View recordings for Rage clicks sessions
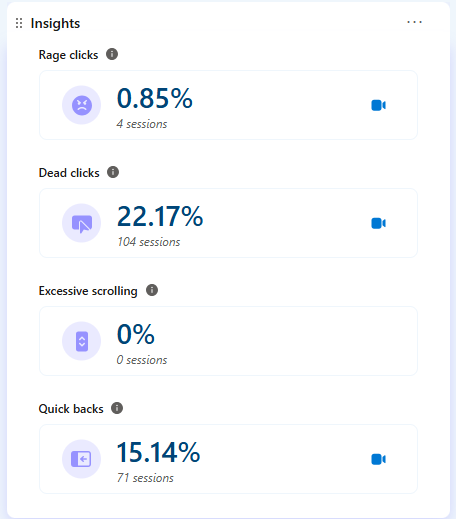The image size is (456, 519). point(379,105)
